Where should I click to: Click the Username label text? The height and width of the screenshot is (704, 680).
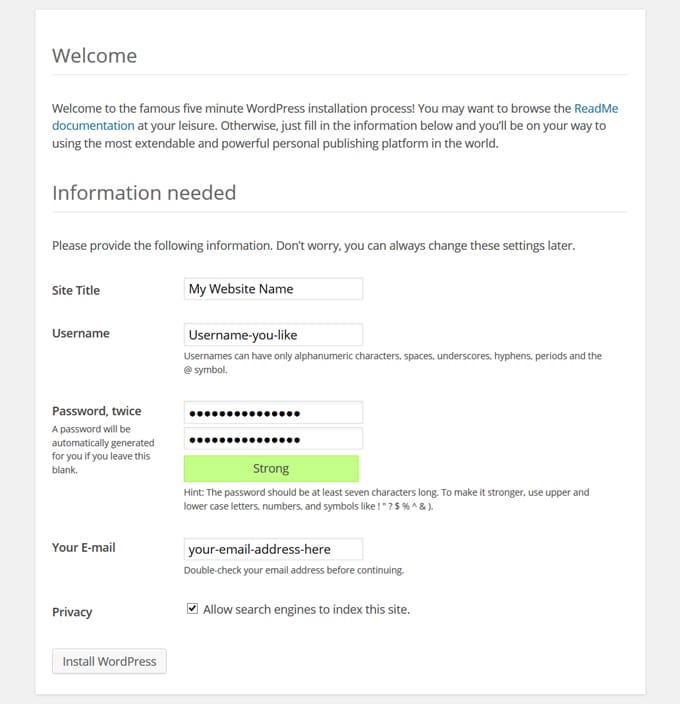(x=81, y=333)
